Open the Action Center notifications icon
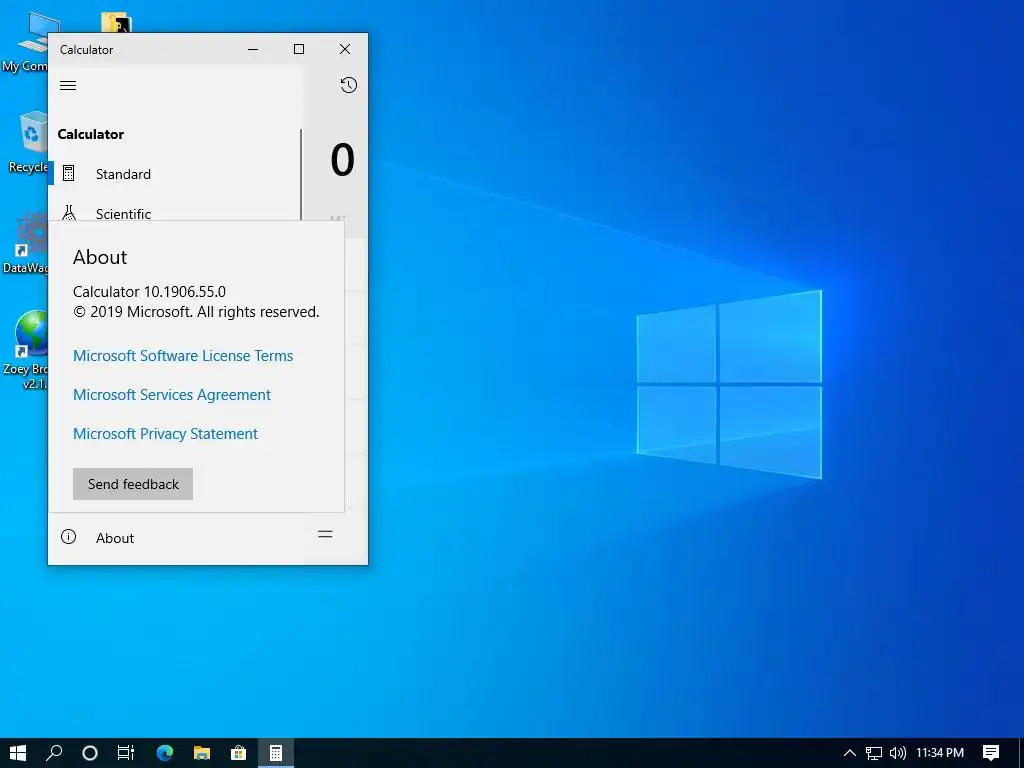The width and height of the screenshot is (1024, 768). click(x=991, y=753)
